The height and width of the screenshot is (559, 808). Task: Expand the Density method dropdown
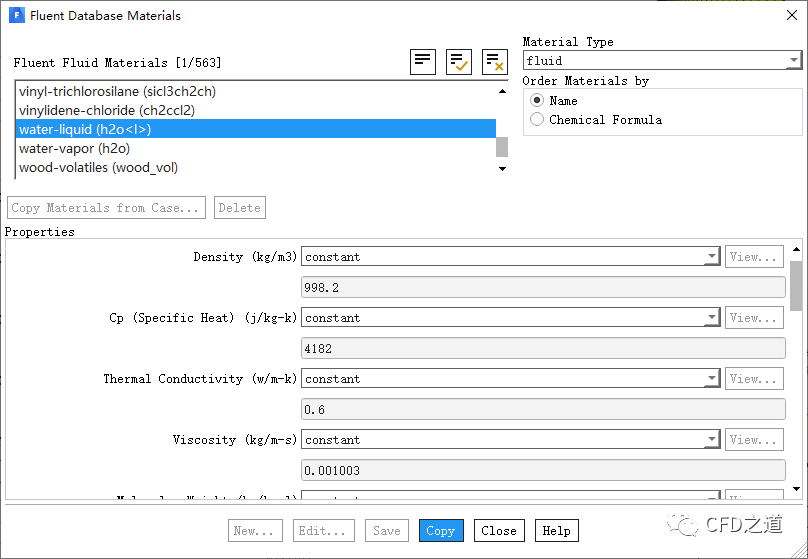(510, 257)
